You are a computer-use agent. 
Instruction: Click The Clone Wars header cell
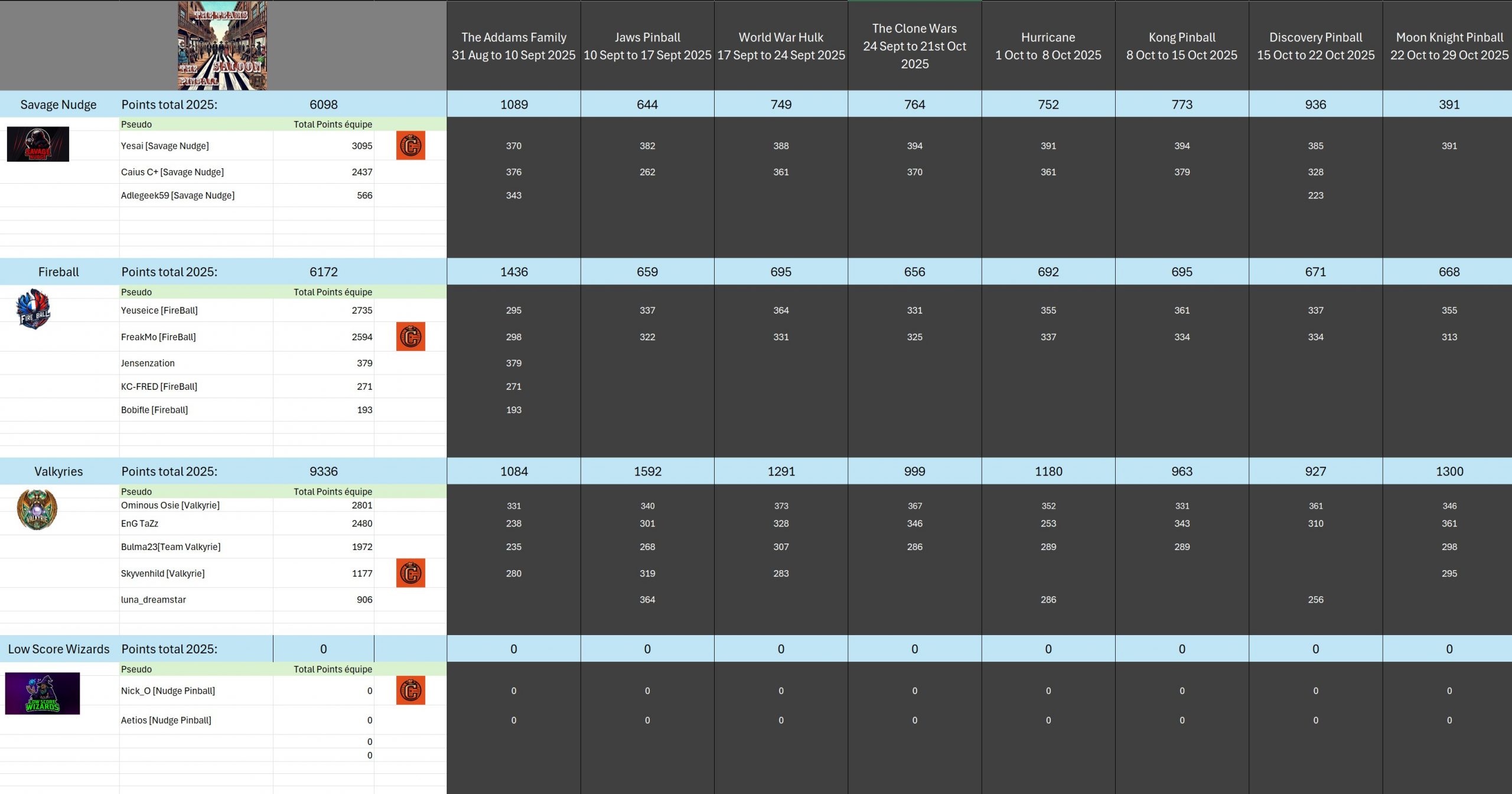[x=914, y=46]
